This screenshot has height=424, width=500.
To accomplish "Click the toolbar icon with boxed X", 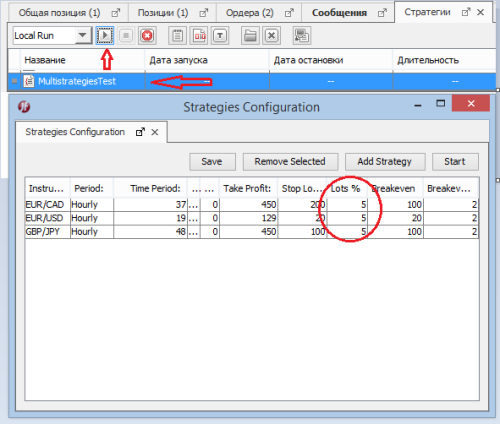I will click(x=271, y=35).
